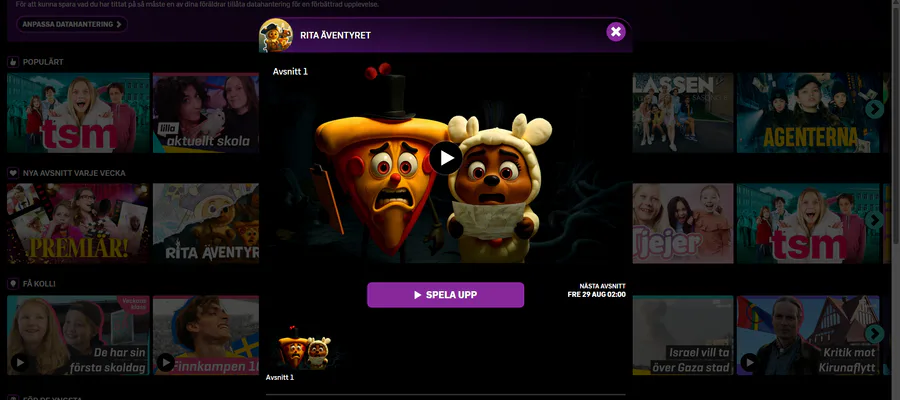Play the Kritik mot Kirunaflytt clip
900x400 pixels.
749,362
